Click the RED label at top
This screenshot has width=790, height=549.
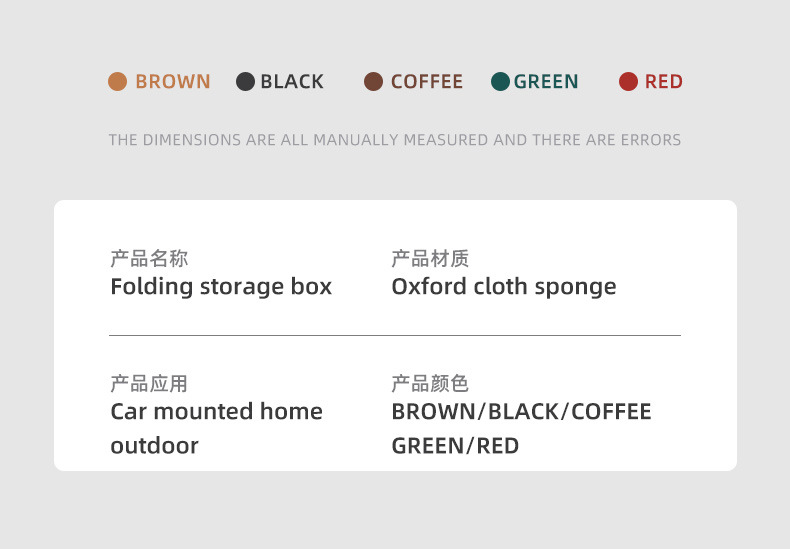coord(664,82)
